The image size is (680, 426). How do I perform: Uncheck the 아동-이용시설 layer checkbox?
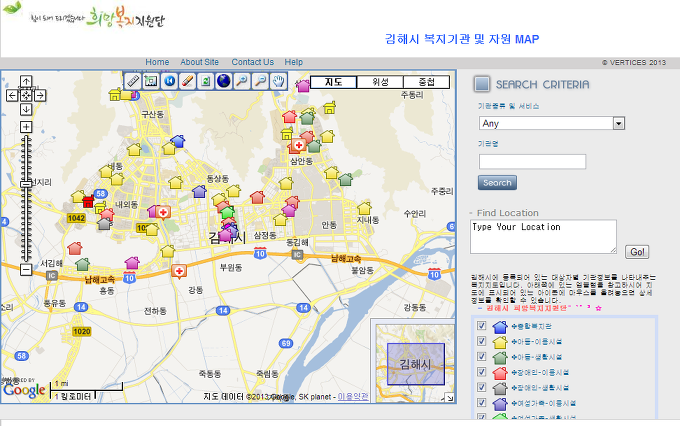click(481, 341)
